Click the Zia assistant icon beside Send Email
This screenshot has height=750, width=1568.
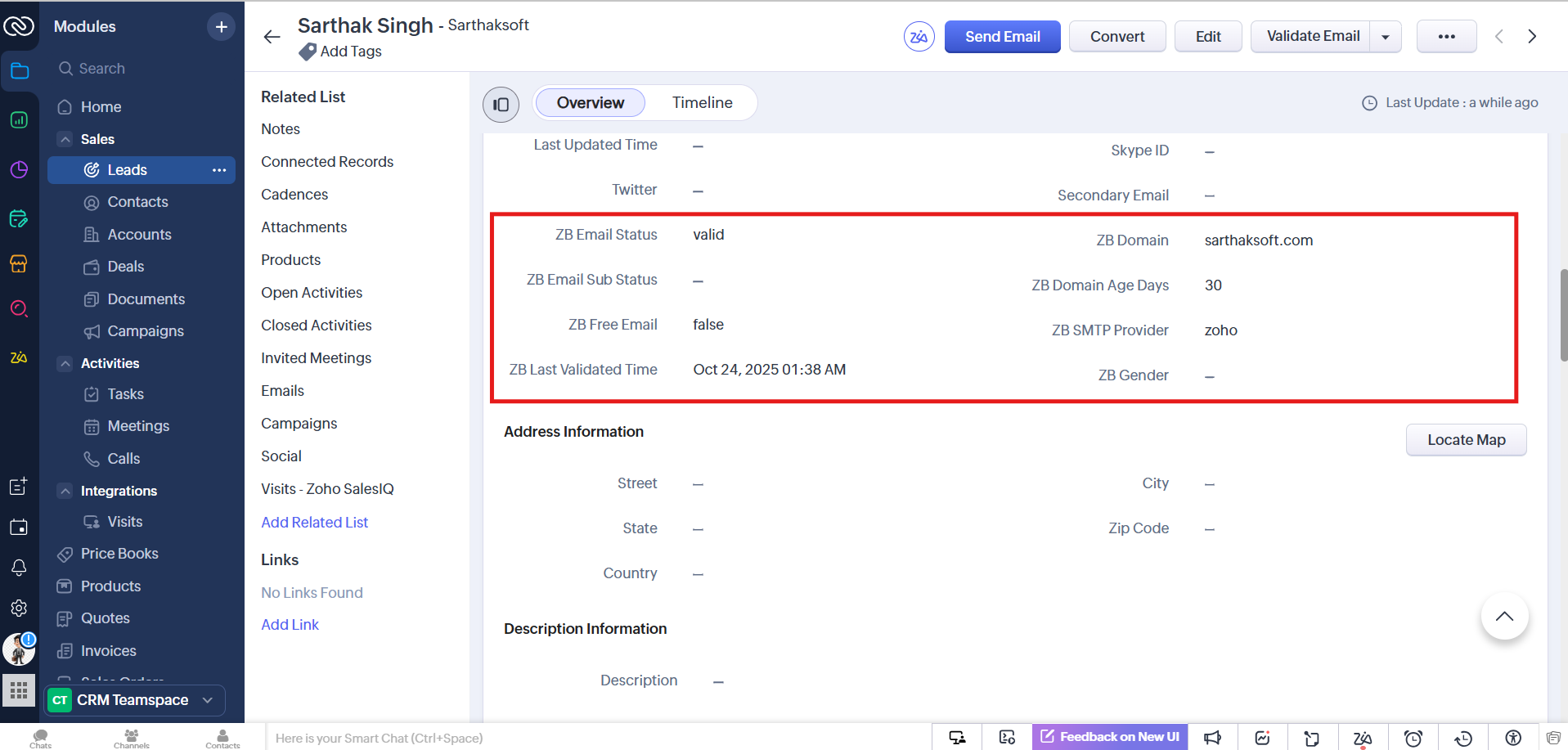[x=919, y=37]
